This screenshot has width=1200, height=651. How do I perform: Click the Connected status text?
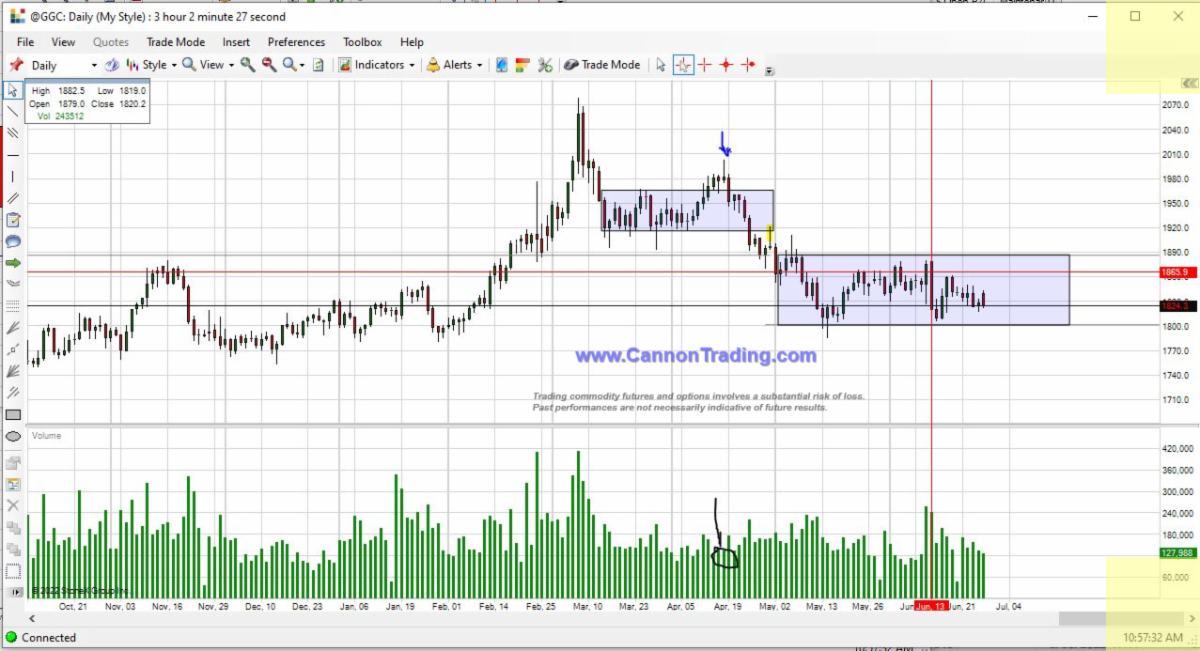click(x=48, y=637)
